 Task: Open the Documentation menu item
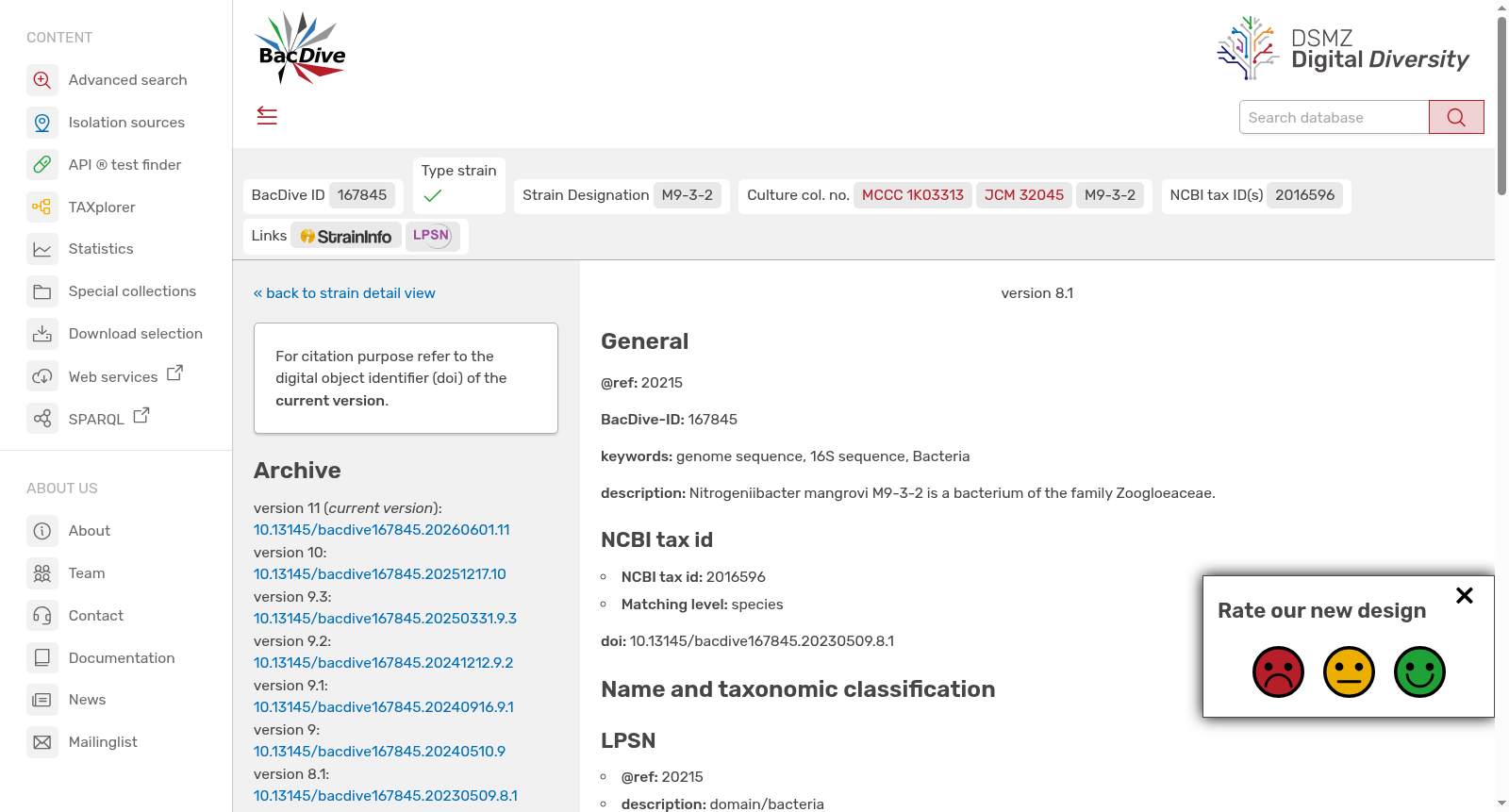(122, 657)
